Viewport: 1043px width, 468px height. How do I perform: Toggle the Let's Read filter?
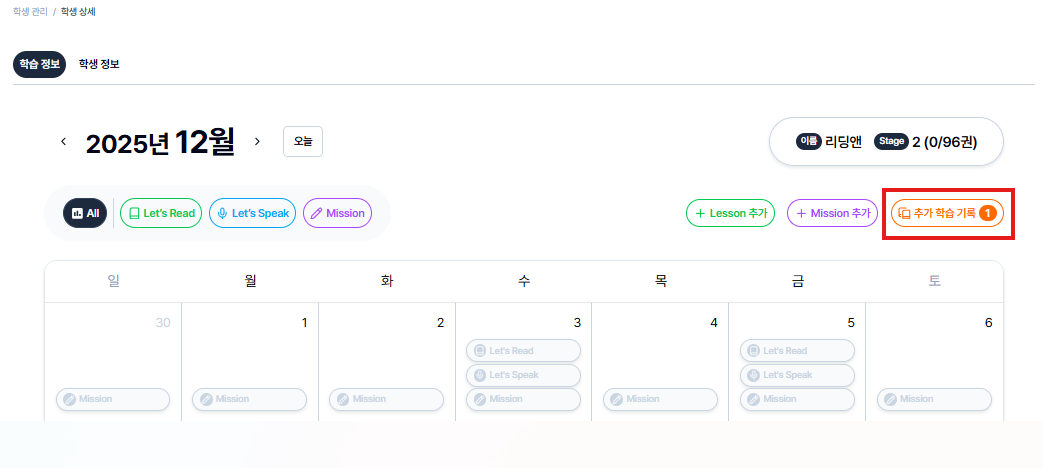coord(161,213)
